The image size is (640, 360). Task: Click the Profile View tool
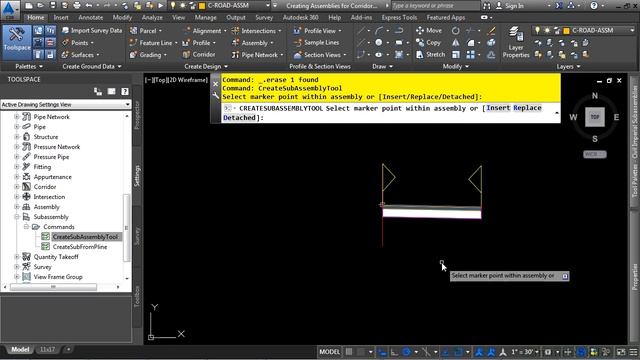[x=317, y=31]
